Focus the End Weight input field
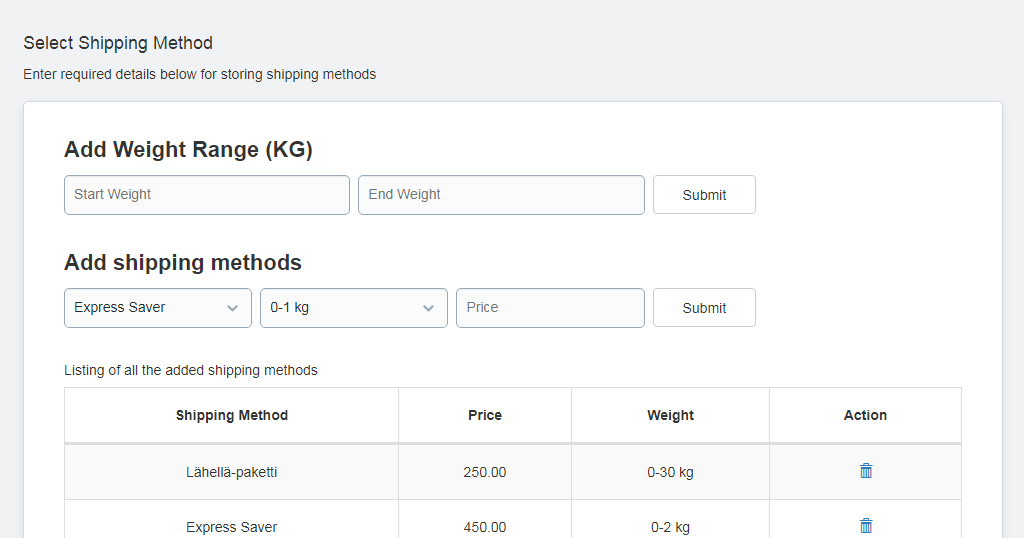Viewport: 1024px width, 538px height. (x=501, y=195)
